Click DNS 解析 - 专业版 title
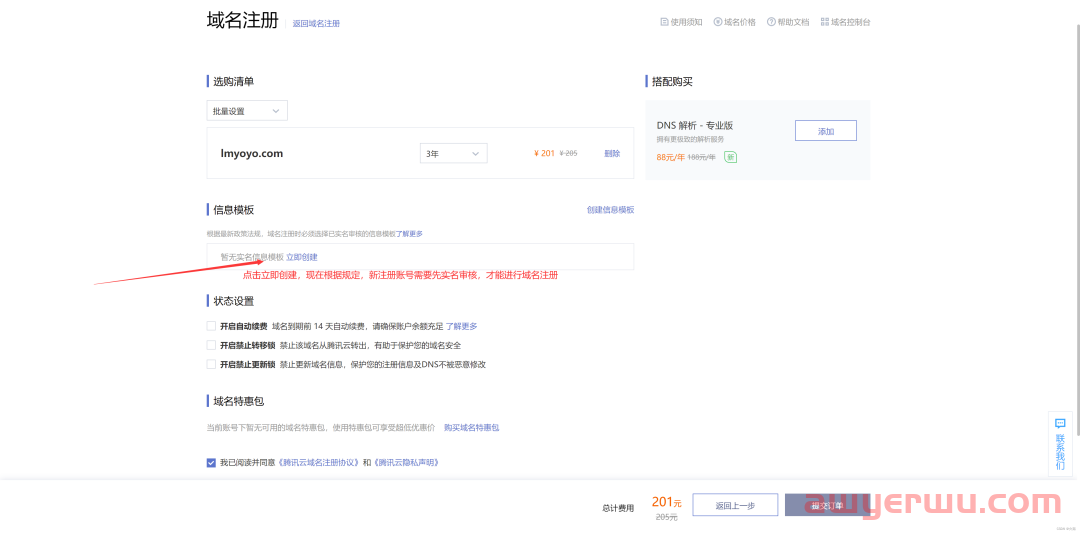 tap(694, 125)
